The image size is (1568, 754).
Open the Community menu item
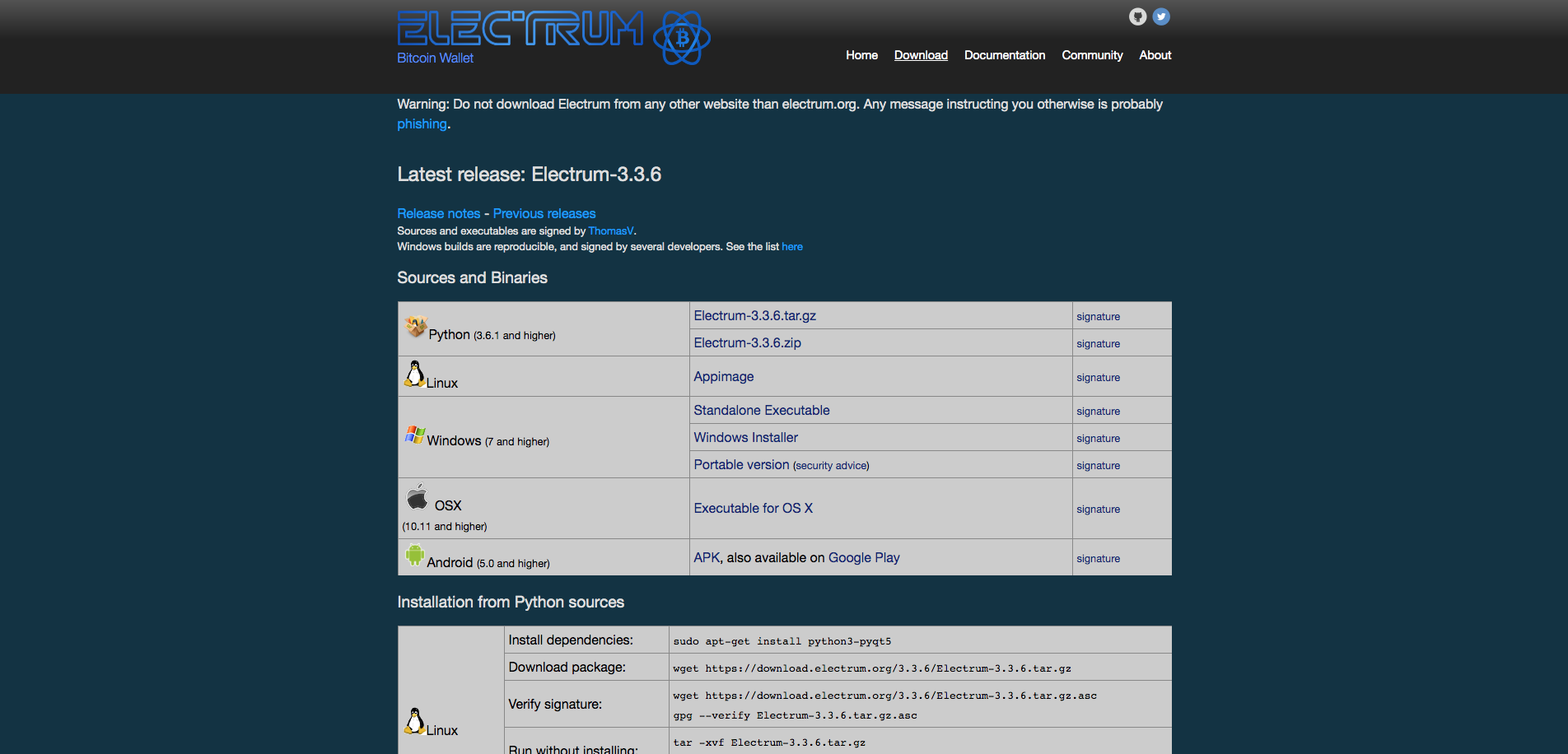click(x=1092, y=55)
